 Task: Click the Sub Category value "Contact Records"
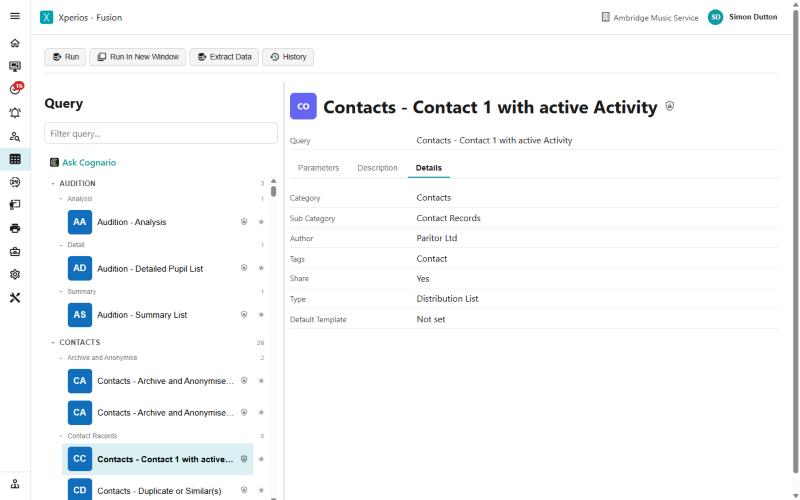click(448, 218)
